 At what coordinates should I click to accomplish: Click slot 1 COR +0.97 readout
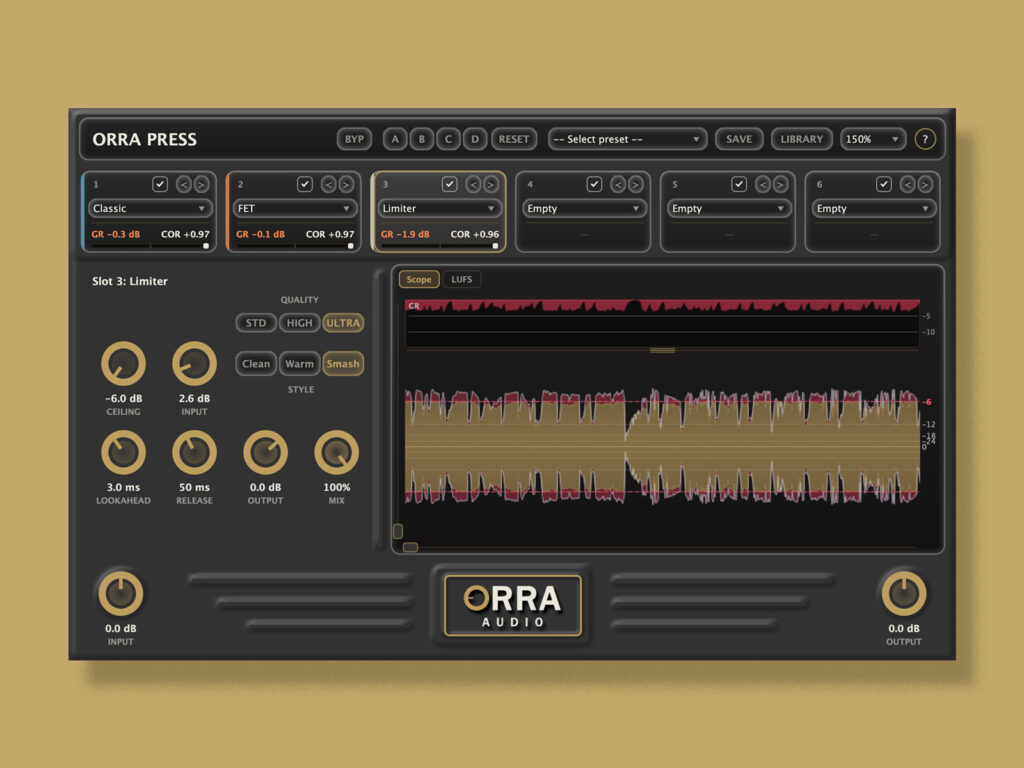185,234
